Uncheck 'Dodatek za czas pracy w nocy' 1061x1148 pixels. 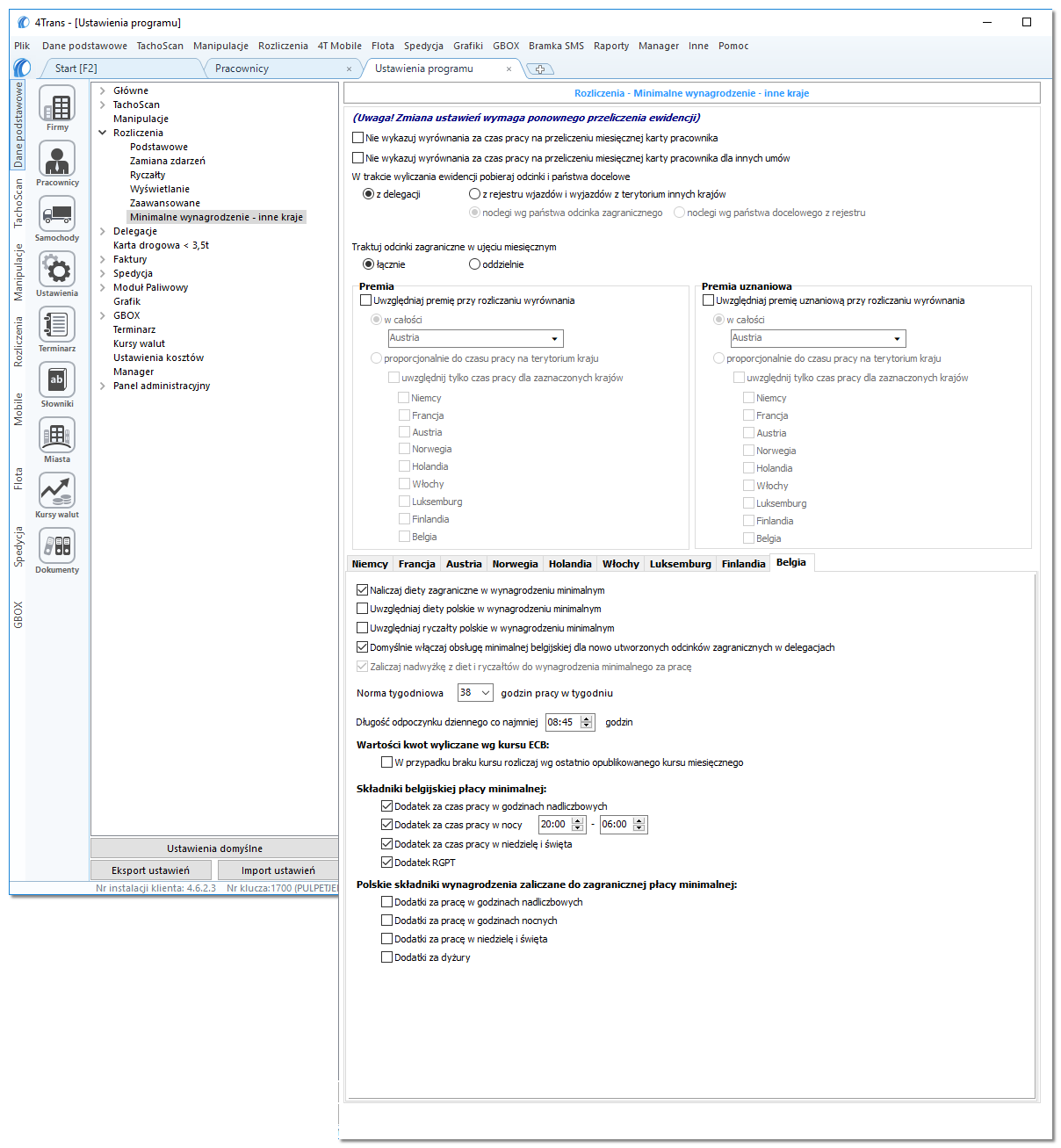pyautogui.click(x=387, y=825)
